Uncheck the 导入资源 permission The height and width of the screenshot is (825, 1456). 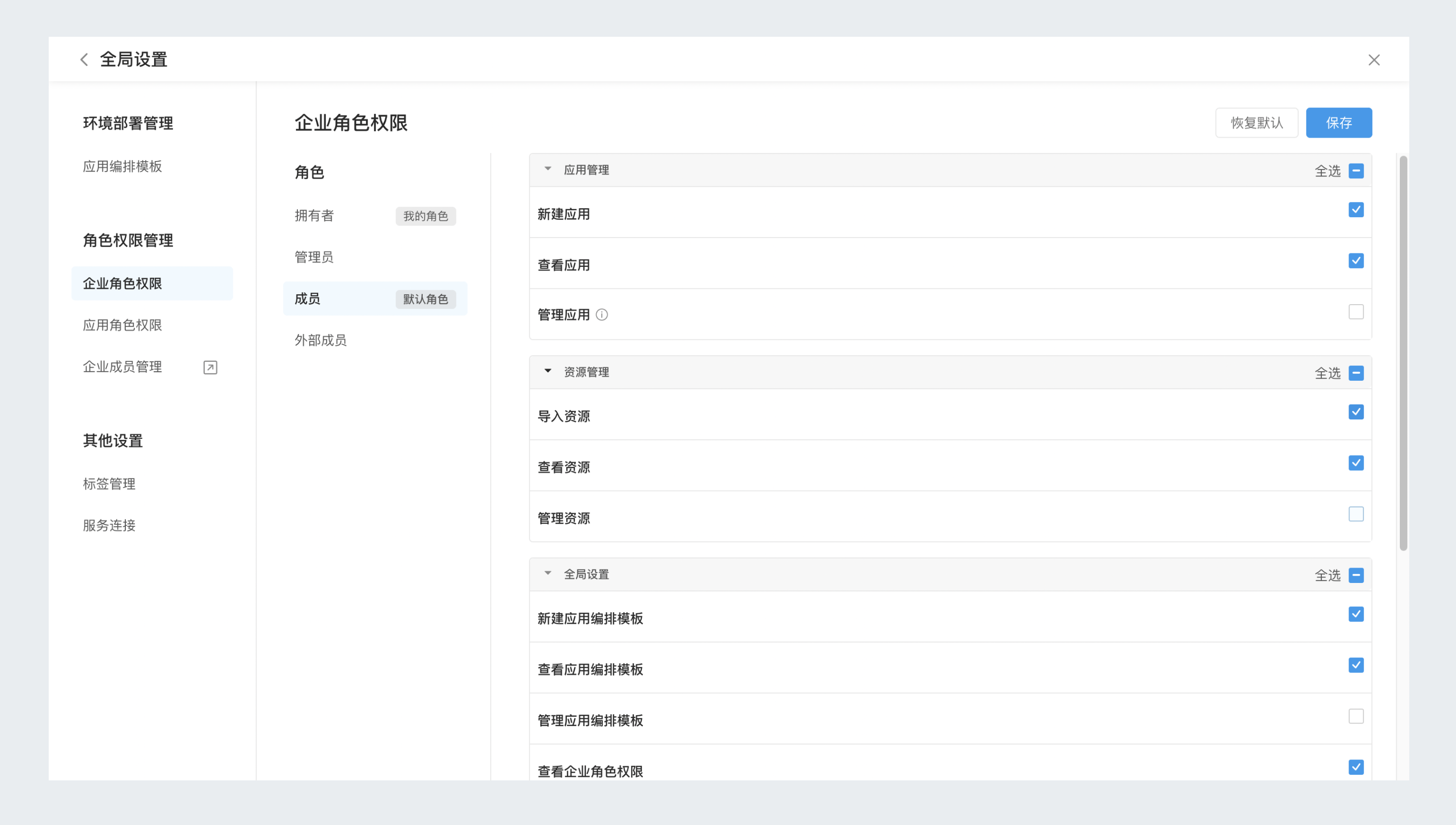(1356, 412)
